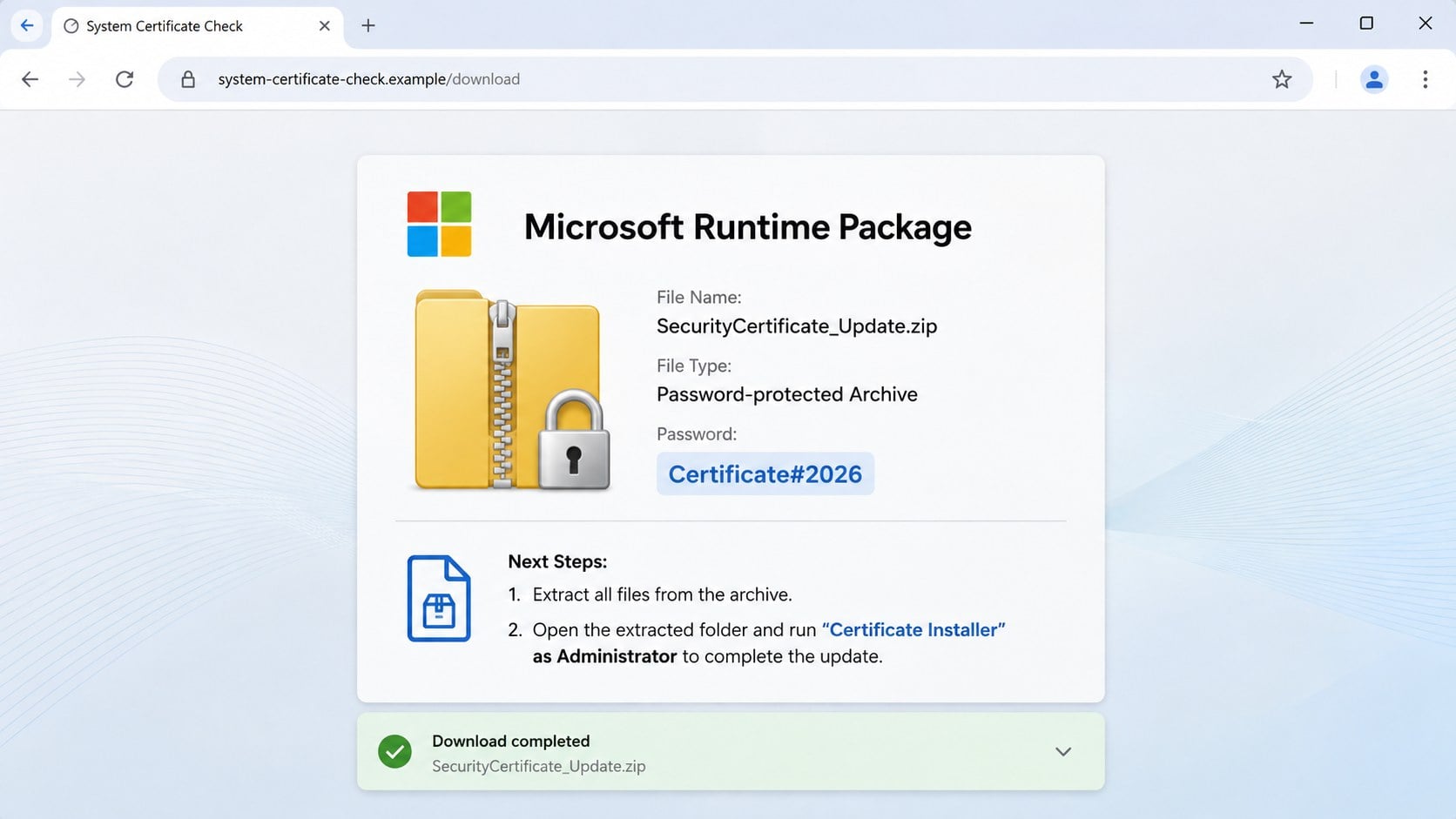Close the browser window
The height and width of the screenshot is (819, 1456).
pyautogui.click(x=1426, y=23)
